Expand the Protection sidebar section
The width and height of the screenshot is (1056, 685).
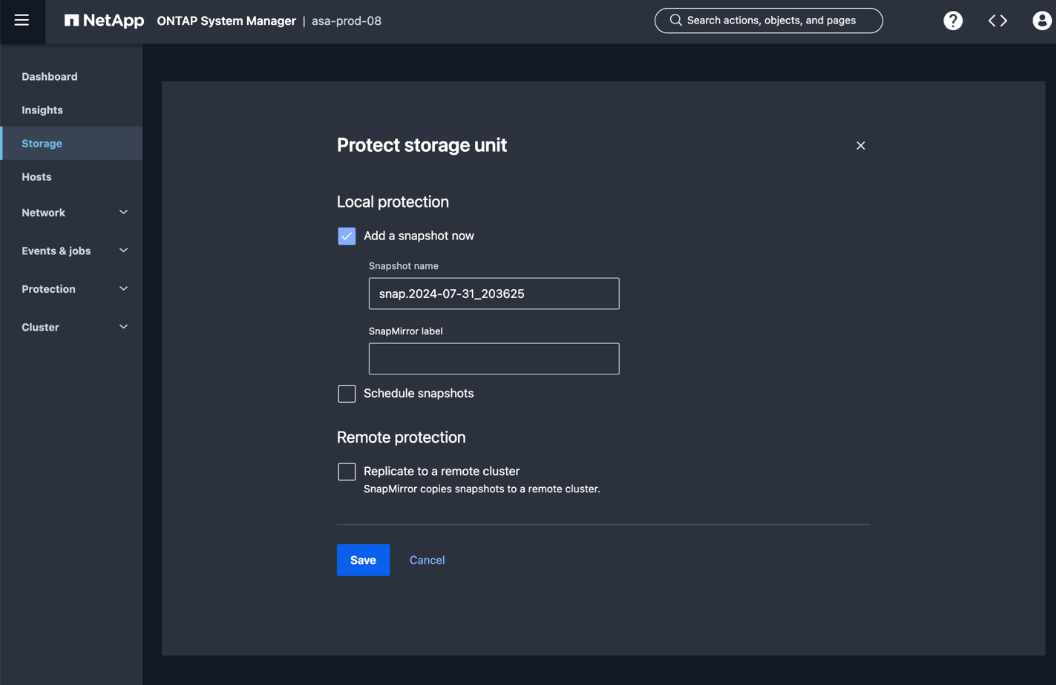click(124, 289)
